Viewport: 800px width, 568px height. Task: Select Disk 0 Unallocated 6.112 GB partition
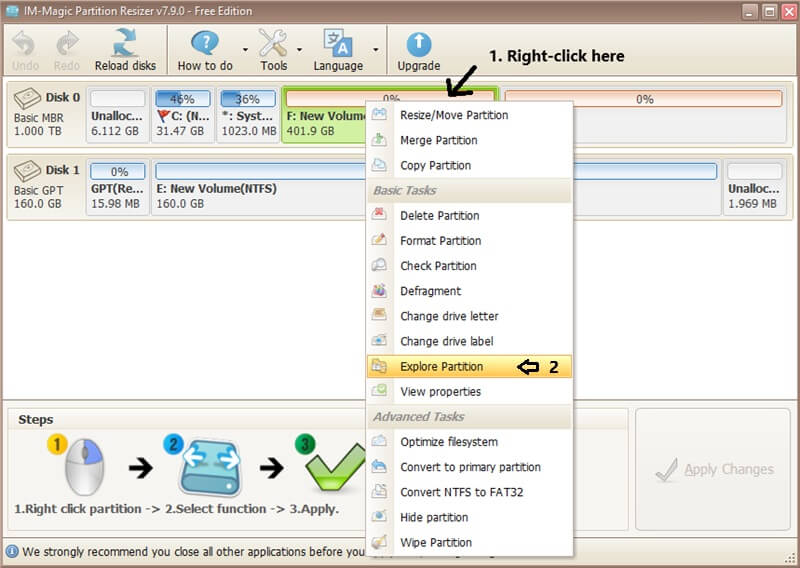(x=117, y=115)
